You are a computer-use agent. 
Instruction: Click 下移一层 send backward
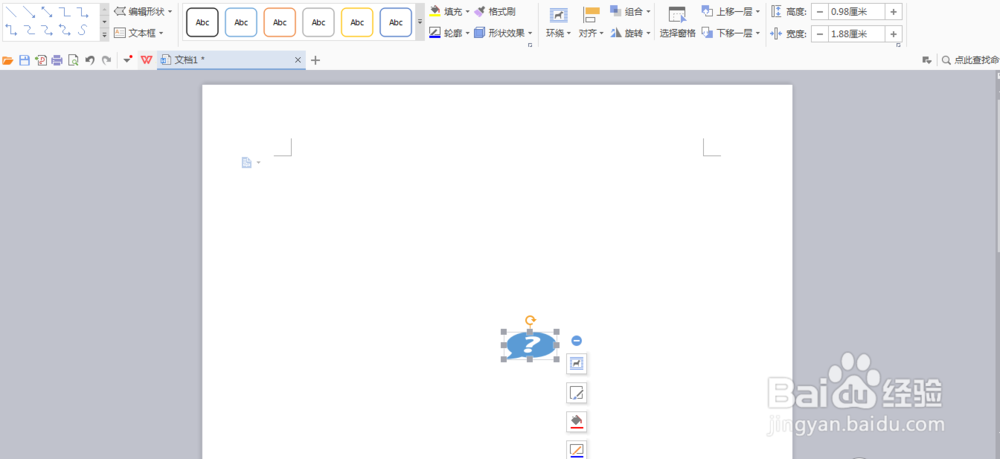[x=731, y=33]
